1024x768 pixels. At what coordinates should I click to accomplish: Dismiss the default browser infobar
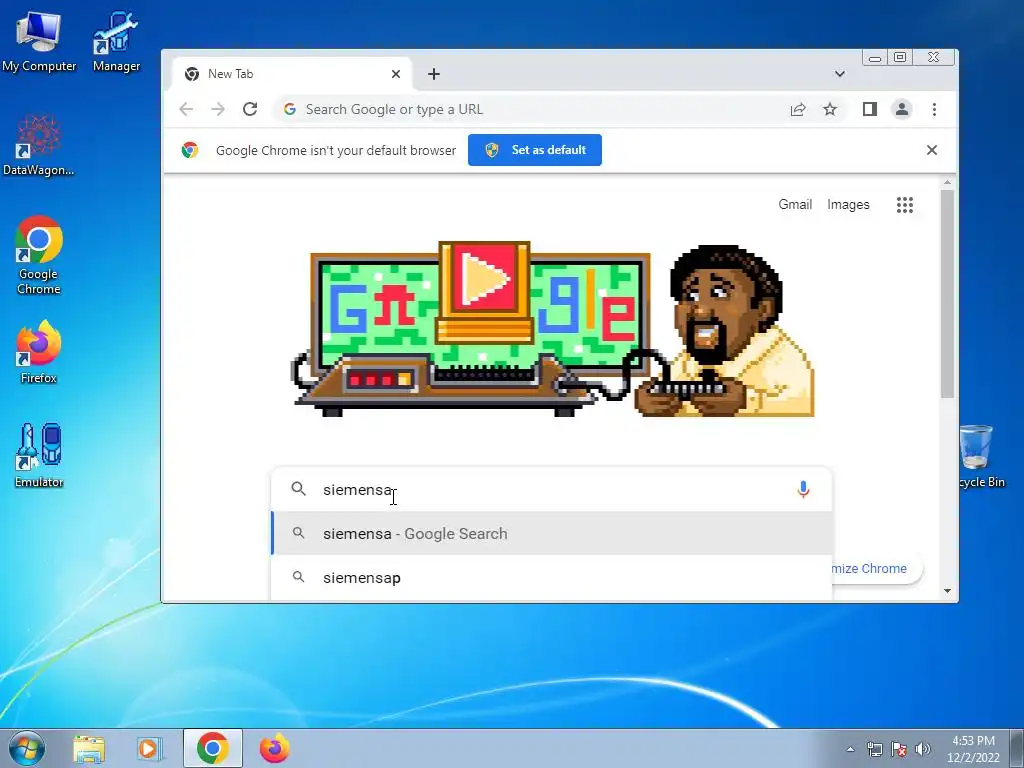coord(932,150)
